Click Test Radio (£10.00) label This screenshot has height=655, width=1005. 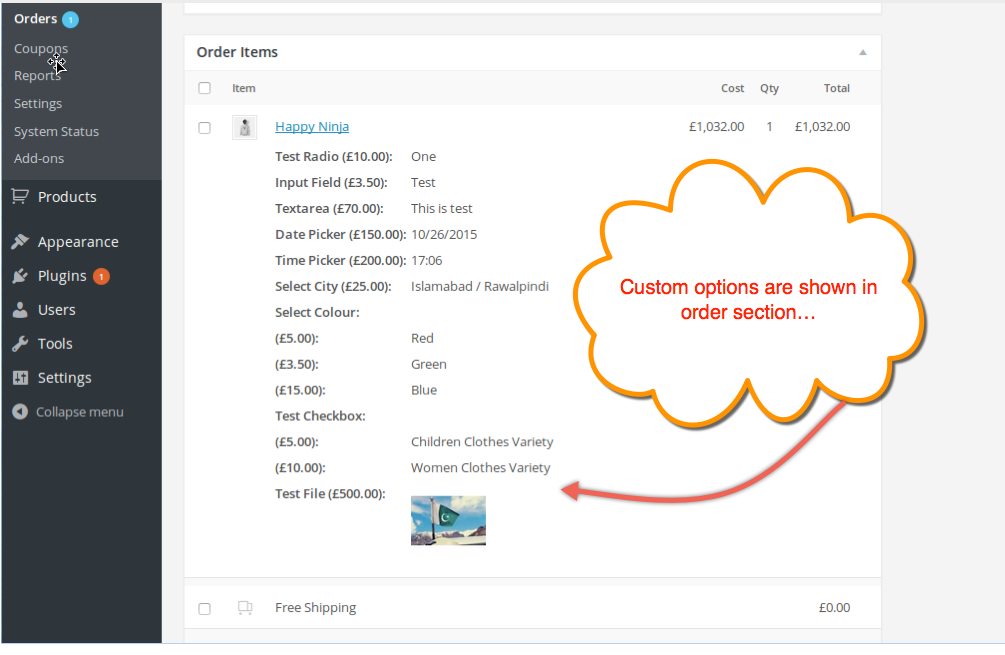pos(334,156)
